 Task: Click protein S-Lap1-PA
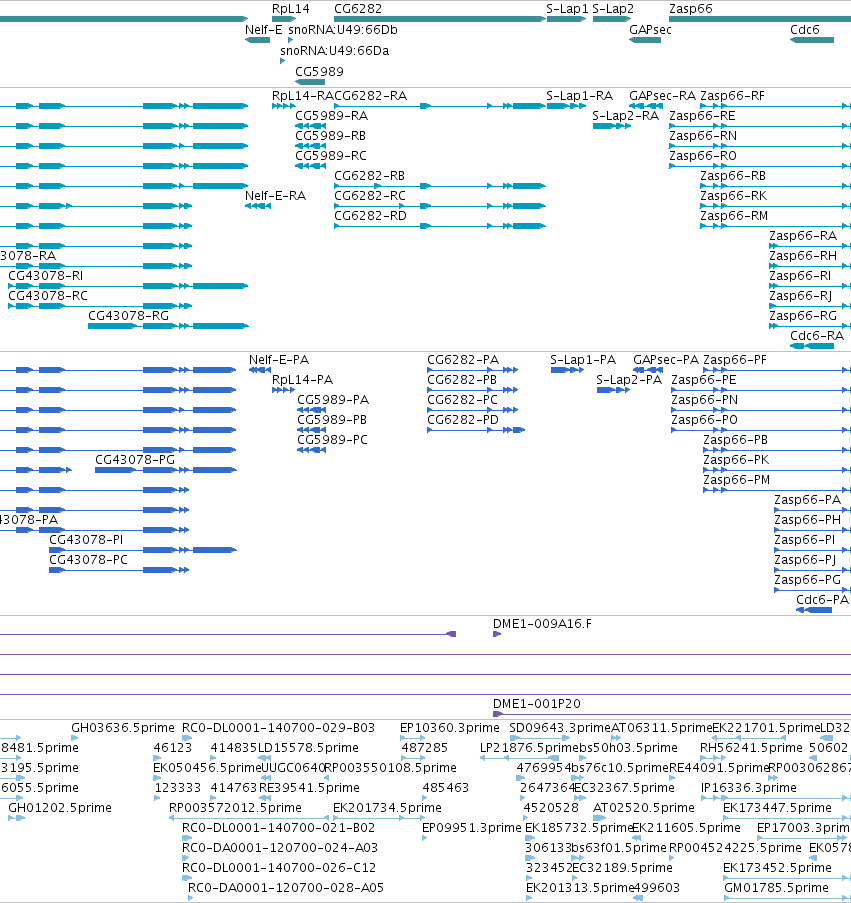click(583, 360)
